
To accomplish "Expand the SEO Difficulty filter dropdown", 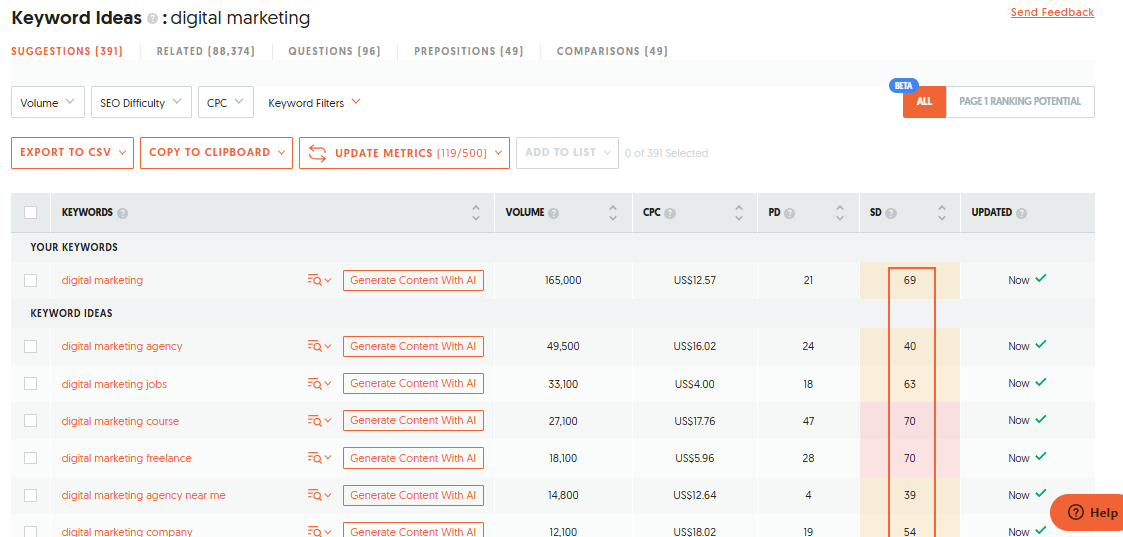I will point(141,103).
